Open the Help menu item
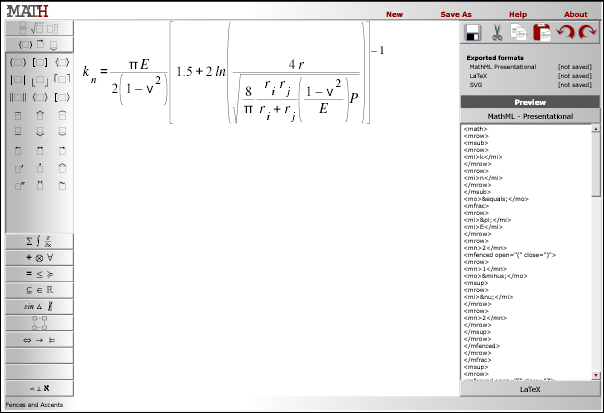This screenshot has width=604, height=413. (x=518, y=14)
